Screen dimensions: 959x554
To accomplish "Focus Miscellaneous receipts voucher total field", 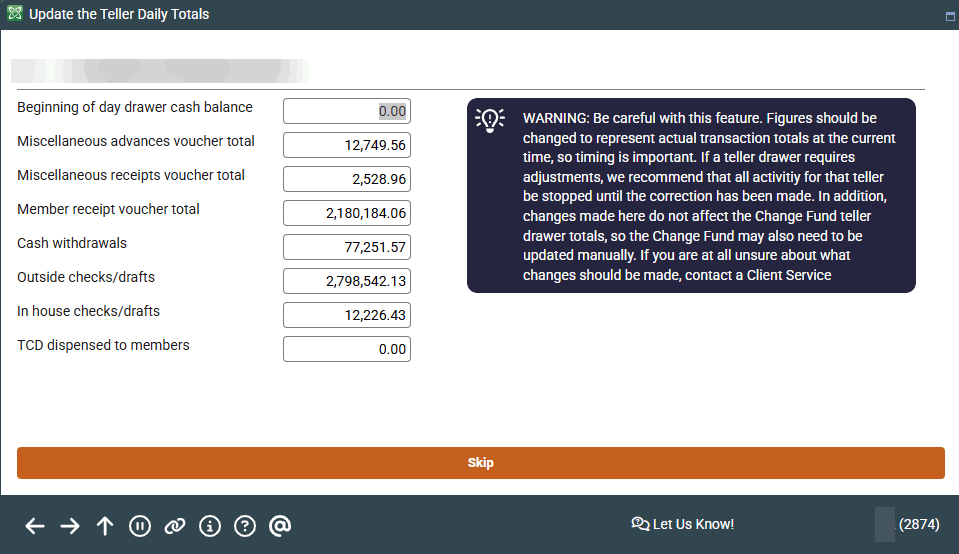I will [x=347, y=179].
